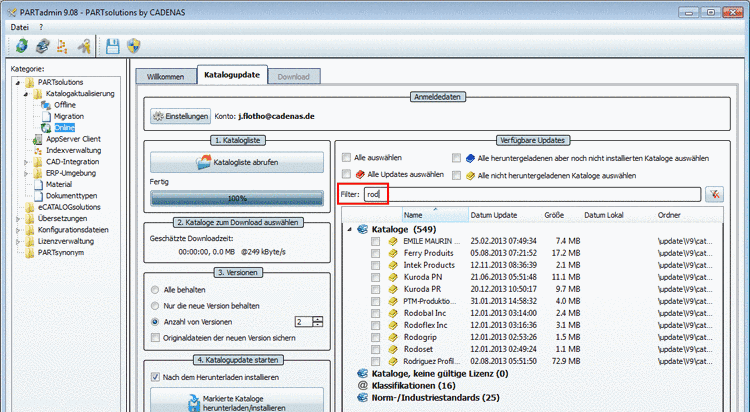Select the Online tree item
750x412 pixels.
point(65,128)
